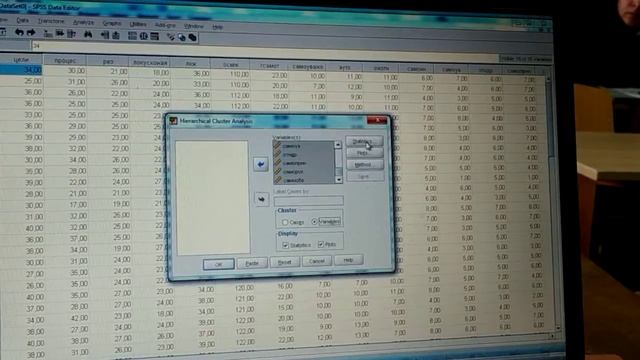This screenshot has width=640, height=360.
Task: Open the Add-ons menu
Action: (x=165, y=25)
